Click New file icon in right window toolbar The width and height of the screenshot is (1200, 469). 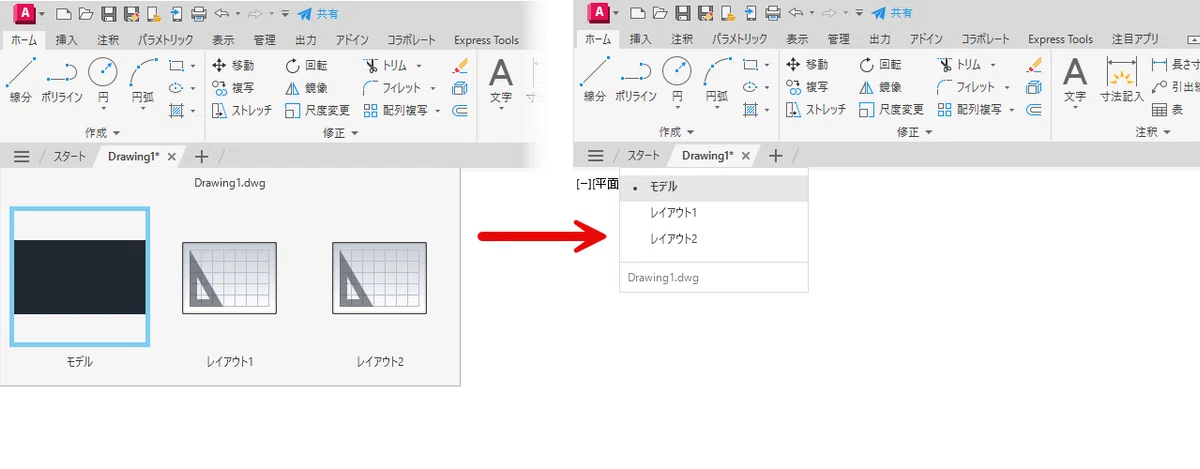point(637,14)
